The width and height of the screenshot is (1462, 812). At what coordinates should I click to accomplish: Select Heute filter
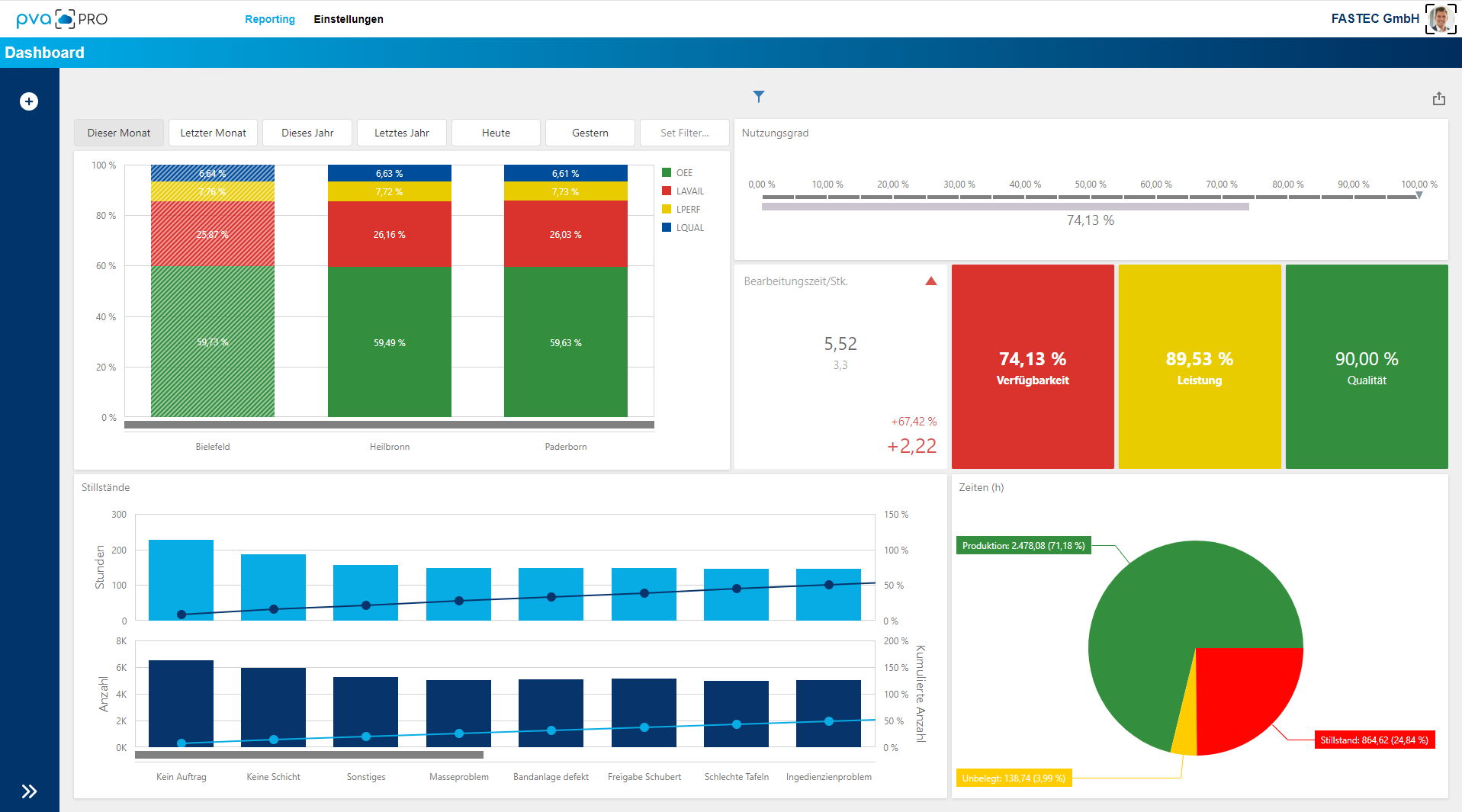point(496,133)
